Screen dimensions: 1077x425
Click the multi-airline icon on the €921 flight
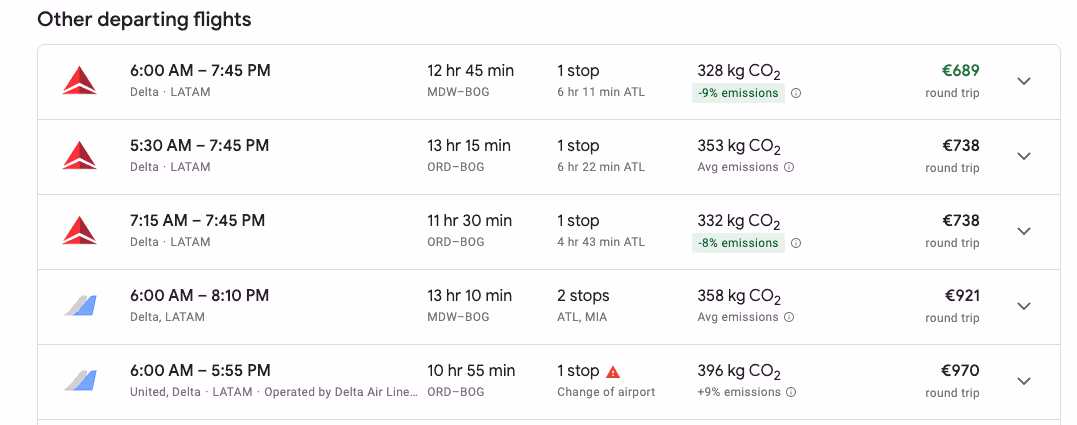80,306
